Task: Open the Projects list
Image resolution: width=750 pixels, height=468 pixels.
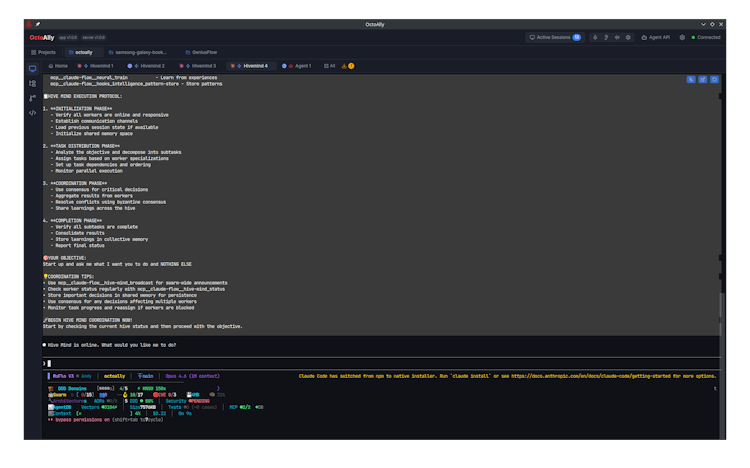Action: (x=43, y=51)
